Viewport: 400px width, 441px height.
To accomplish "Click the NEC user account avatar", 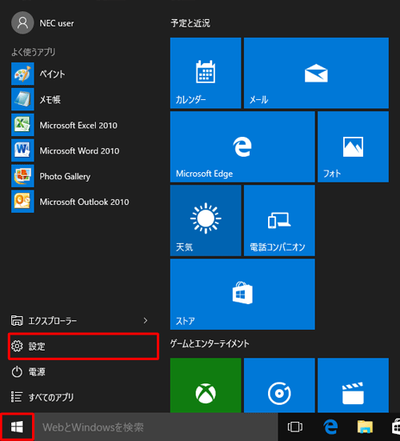I will 22,23.
